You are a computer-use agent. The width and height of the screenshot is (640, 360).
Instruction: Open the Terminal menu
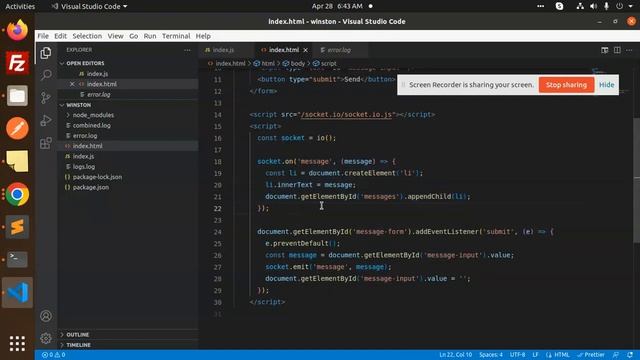point(176,36)
